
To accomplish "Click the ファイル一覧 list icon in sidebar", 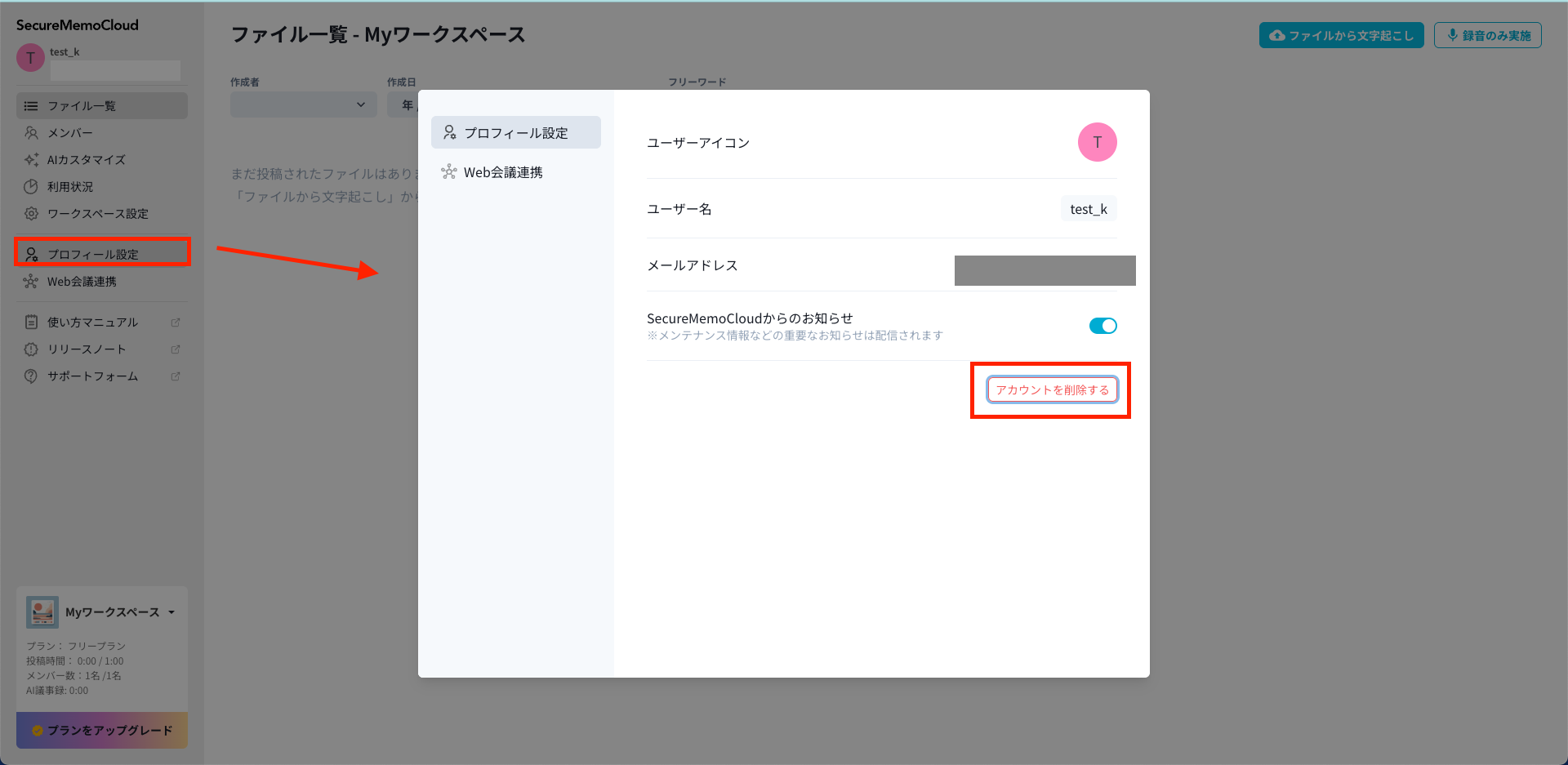I will click(31, 106).
